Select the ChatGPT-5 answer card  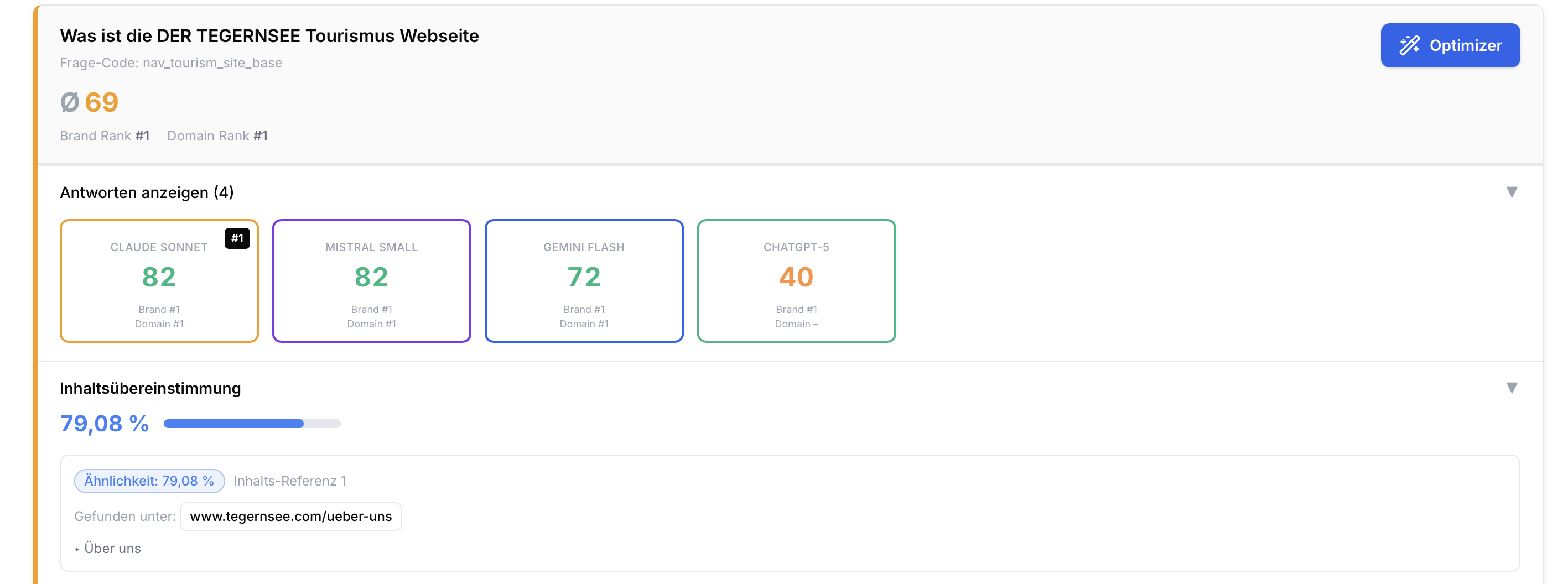click(796, 281)
